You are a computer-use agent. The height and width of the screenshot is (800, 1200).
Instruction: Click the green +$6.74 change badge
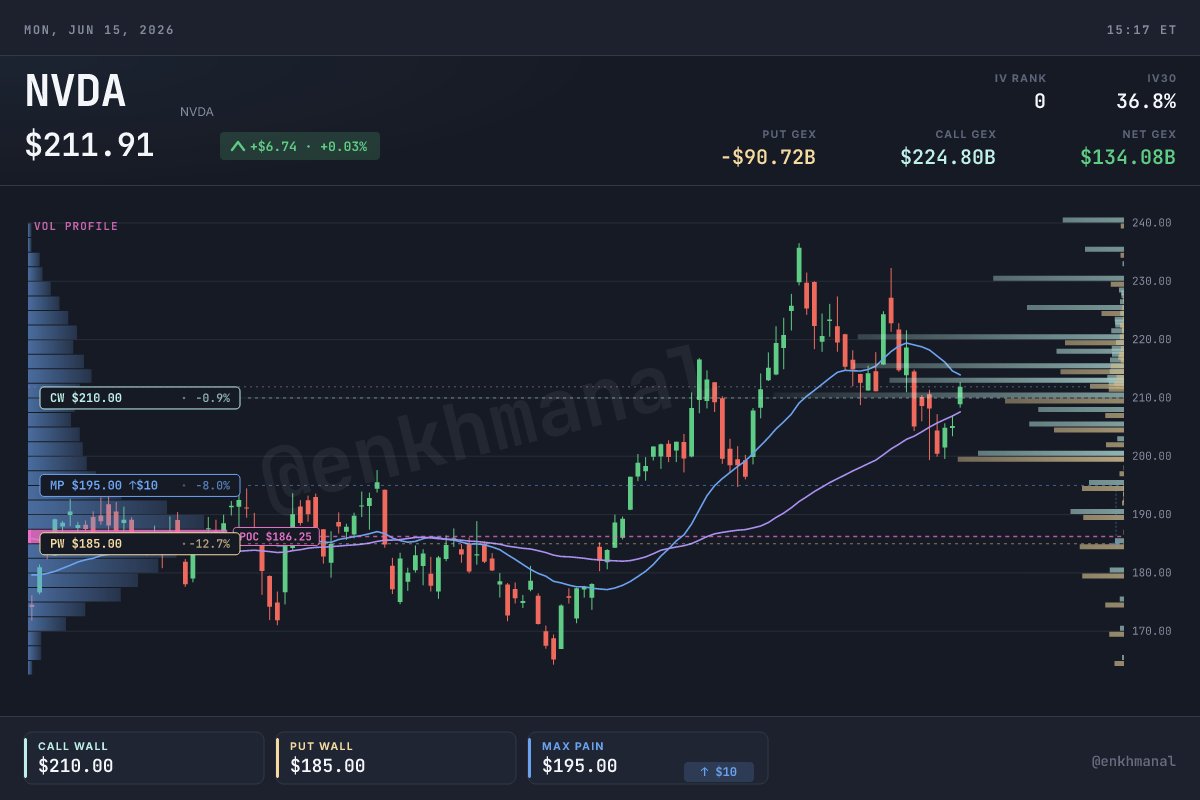300,146
